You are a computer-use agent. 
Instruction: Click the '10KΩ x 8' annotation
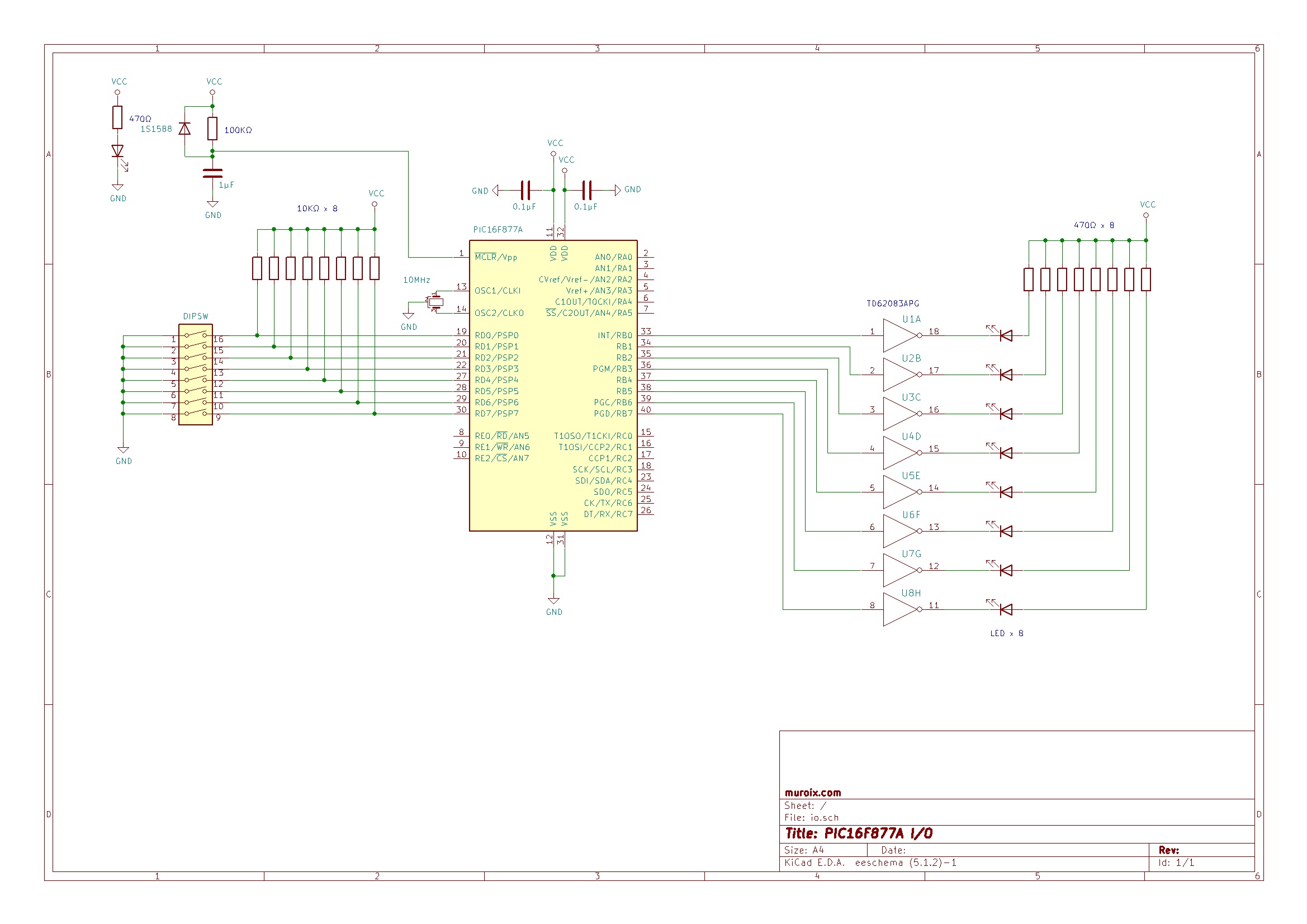317,209
